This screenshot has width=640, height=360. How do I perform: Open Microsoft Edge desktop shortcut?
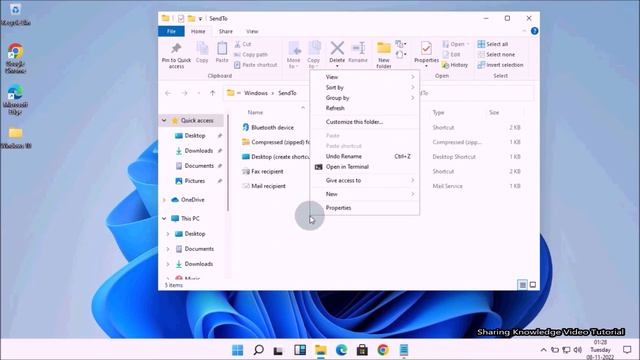[16, 100]
